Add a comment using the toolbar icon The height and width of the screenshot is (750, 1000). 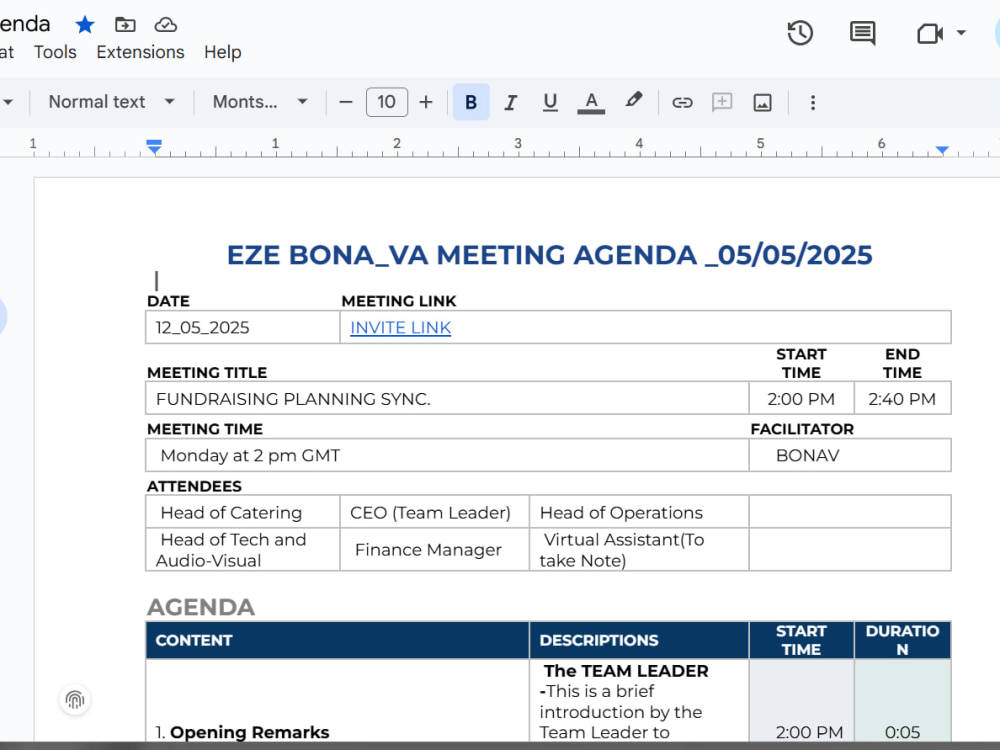[722, 102]
